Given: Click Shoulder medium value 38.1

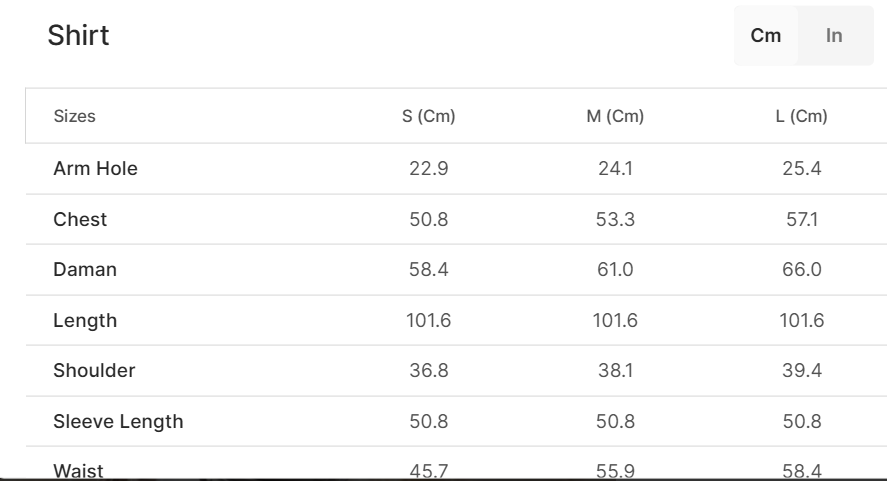Looking at the screenshot, I should point(615,371).
